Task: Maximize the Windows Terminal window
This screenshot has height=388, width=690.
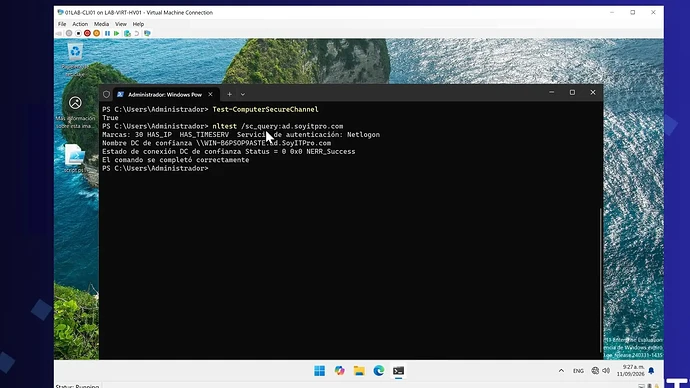Action: tap(572, 92)
